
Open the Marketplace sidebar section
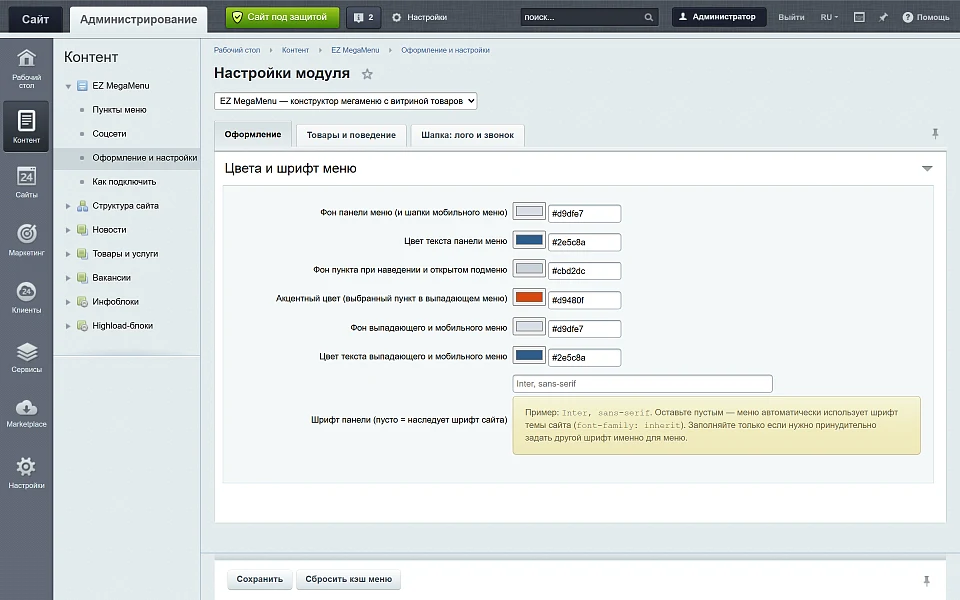pos(26,413)
